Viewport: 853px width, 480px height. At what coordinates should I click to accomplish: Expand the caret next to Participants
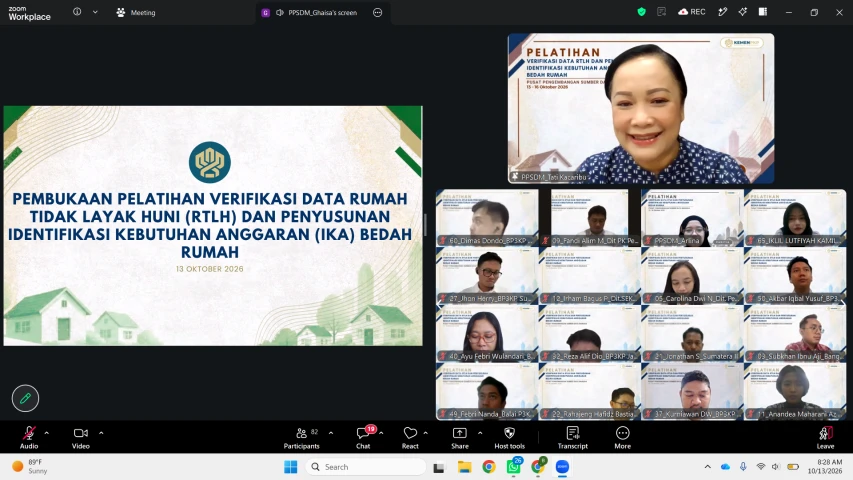click(x=331, y=433)
